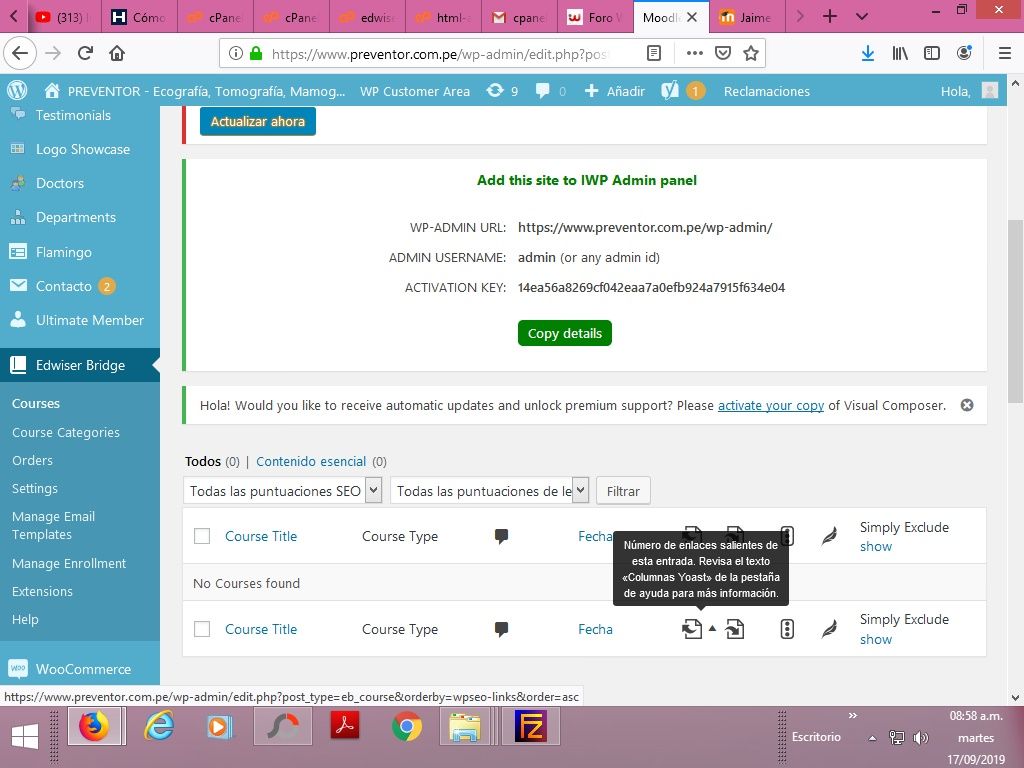
Task: Open the Course Categories submenu item
Action: 66,432
